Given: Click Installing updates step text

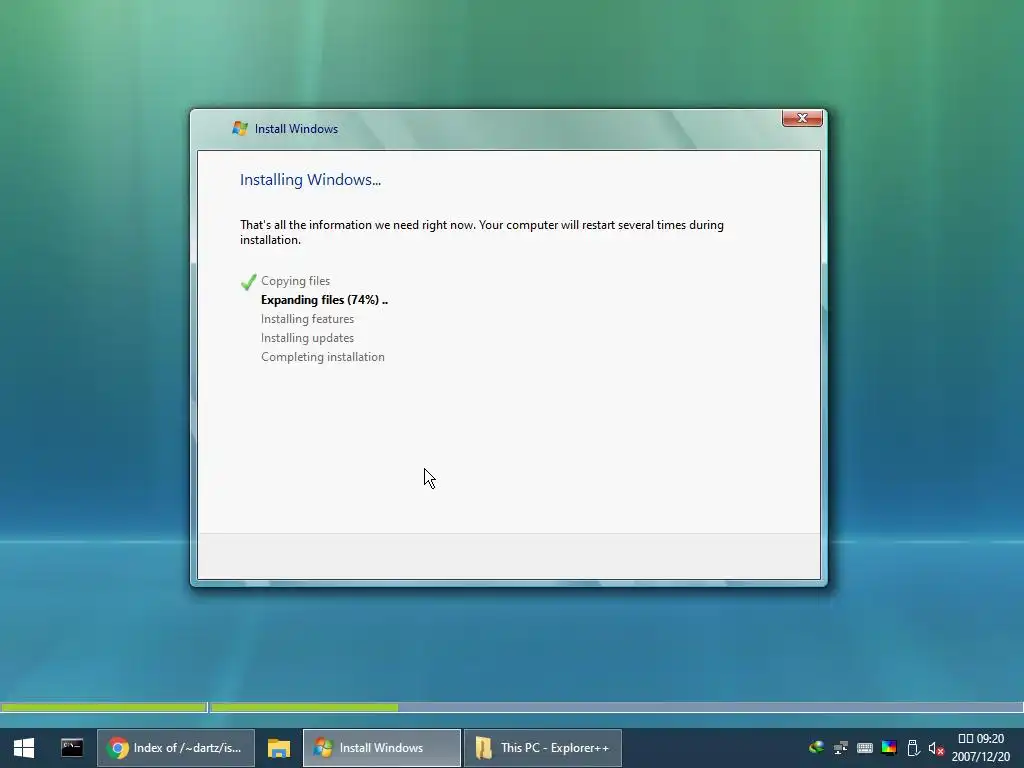Looking at the screenshot, I should click(308, 338).
